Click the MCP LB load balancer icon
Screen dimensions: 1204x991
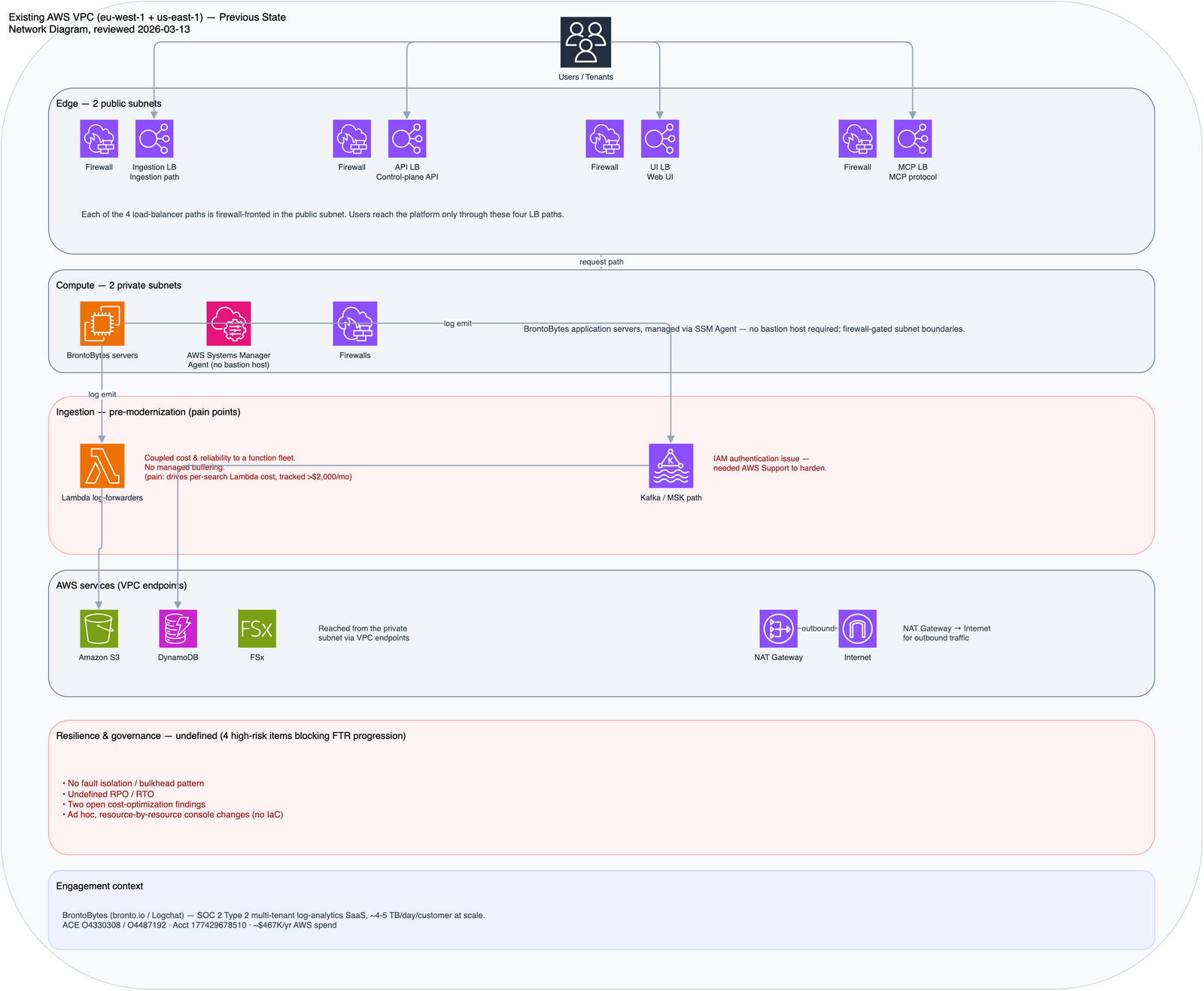(913, 139)
